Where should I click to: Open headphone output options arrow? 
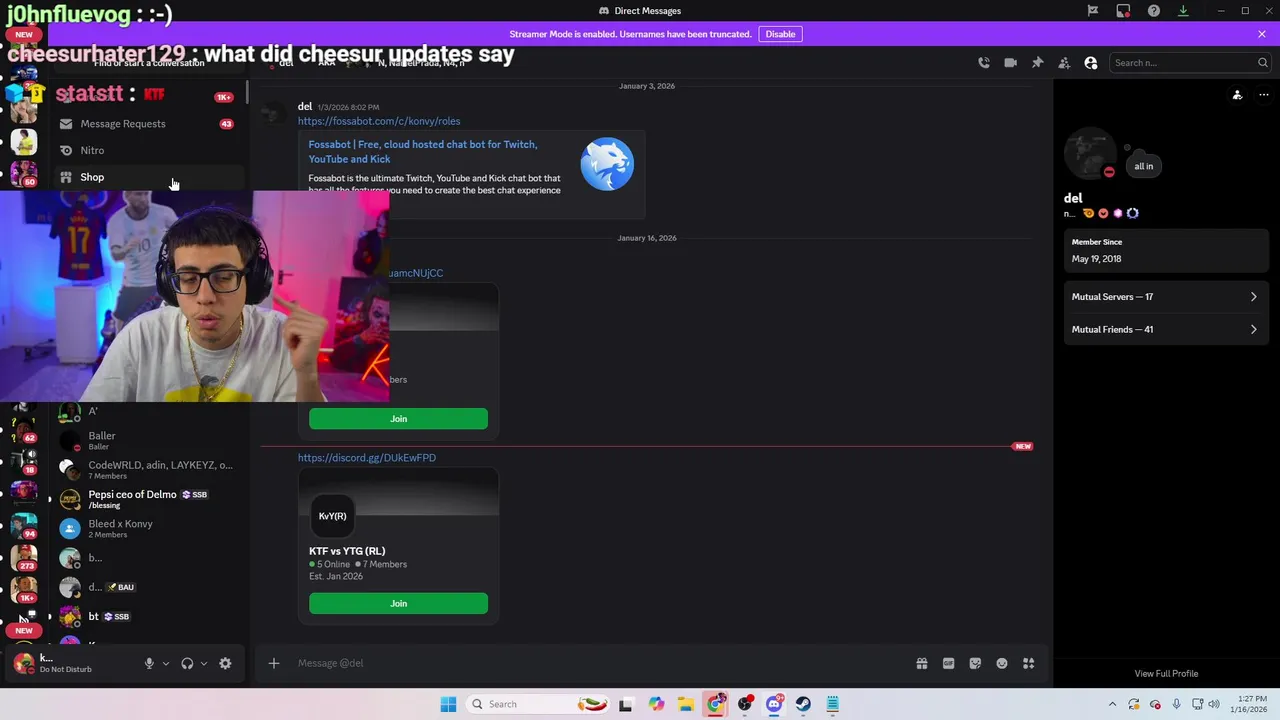click(x=204, y=663)
